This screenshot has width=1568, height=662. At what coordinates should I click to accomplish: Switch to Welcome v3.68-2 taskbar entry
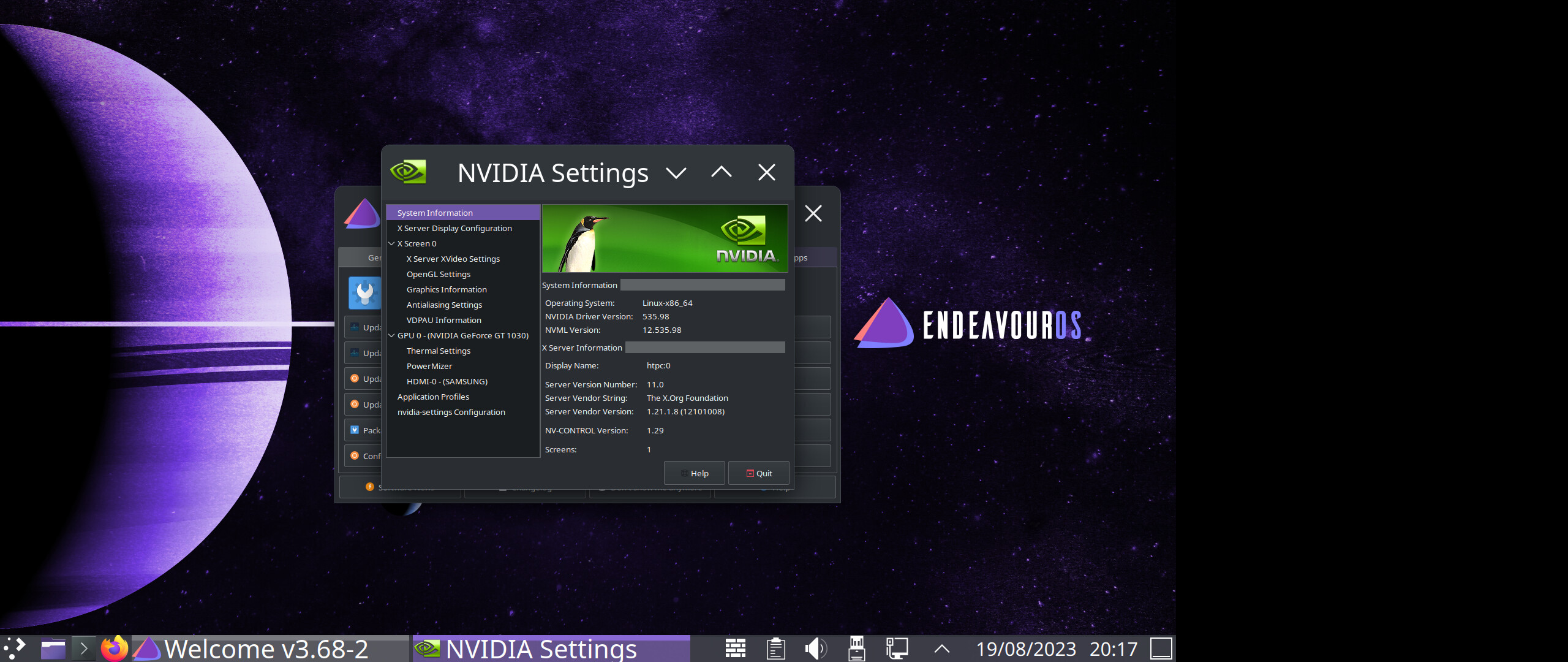tap(270, 649)
